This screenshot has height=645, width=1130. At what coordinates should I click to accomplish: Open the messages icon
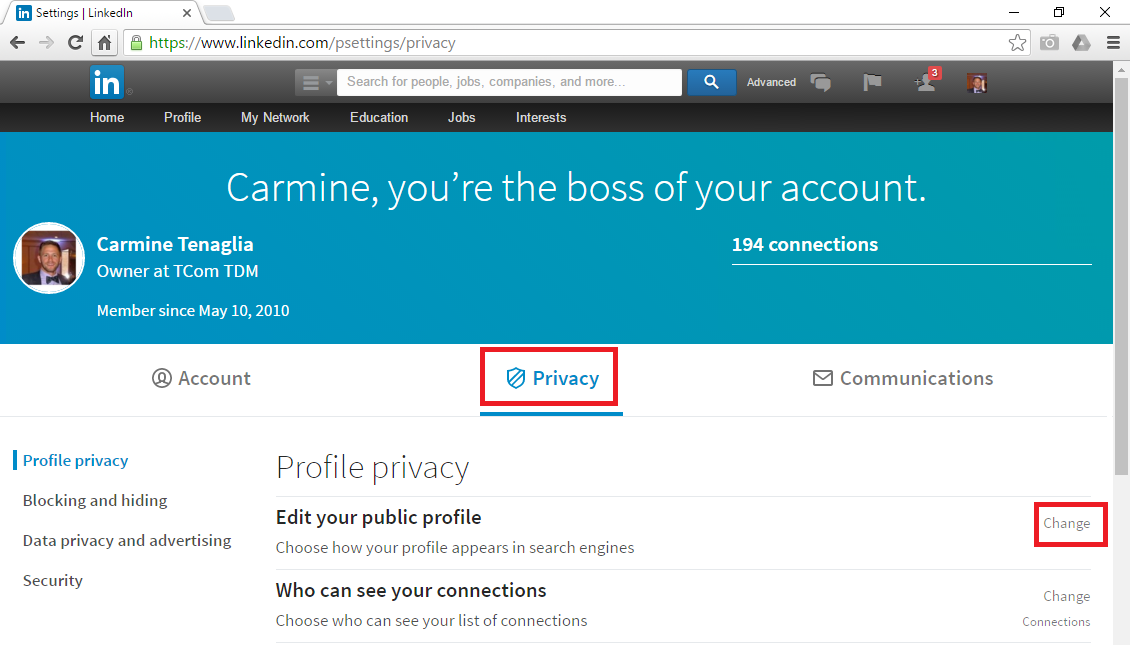[x=821, y=82]
